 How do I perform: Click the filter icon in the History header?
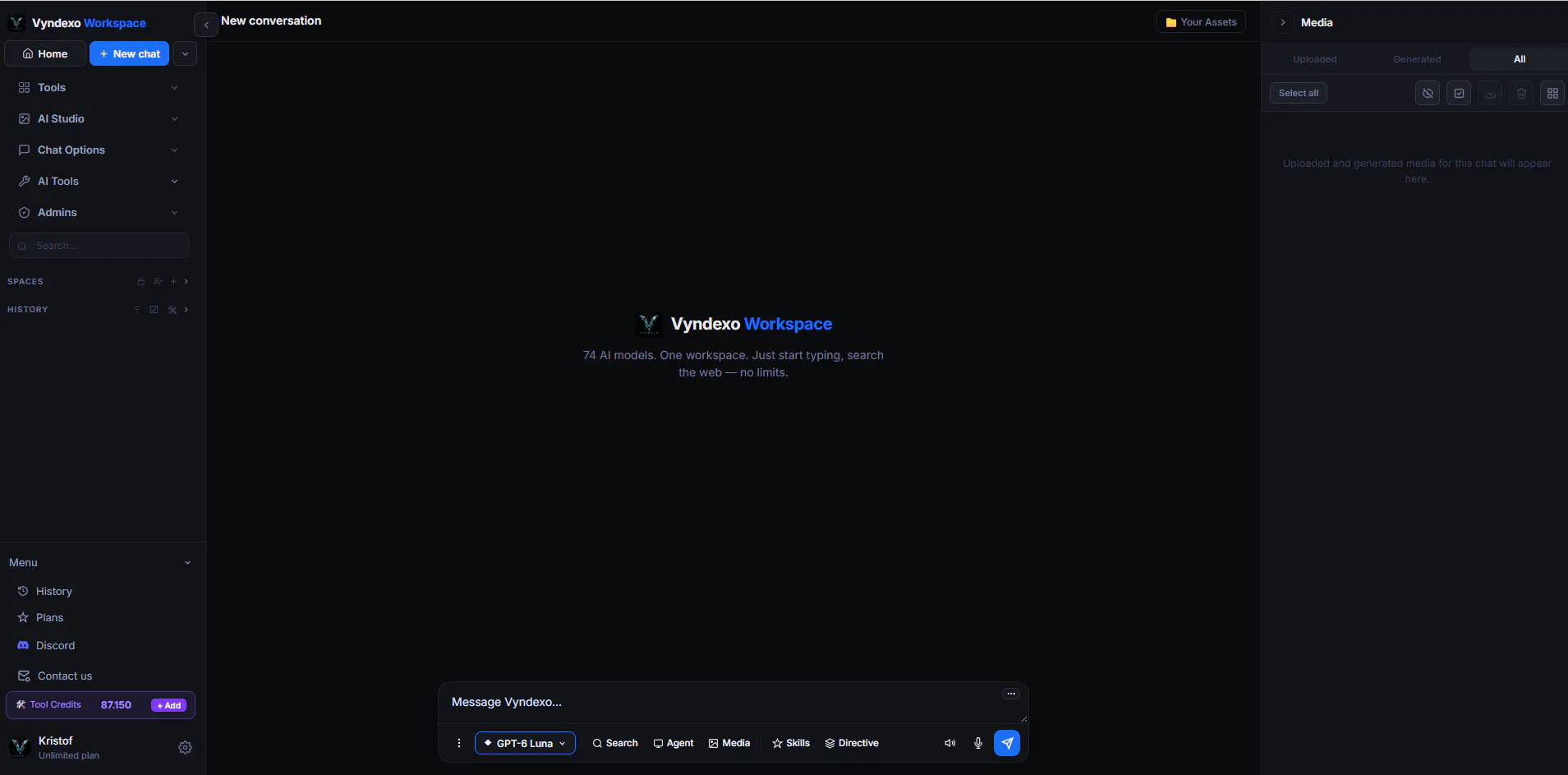137,310
